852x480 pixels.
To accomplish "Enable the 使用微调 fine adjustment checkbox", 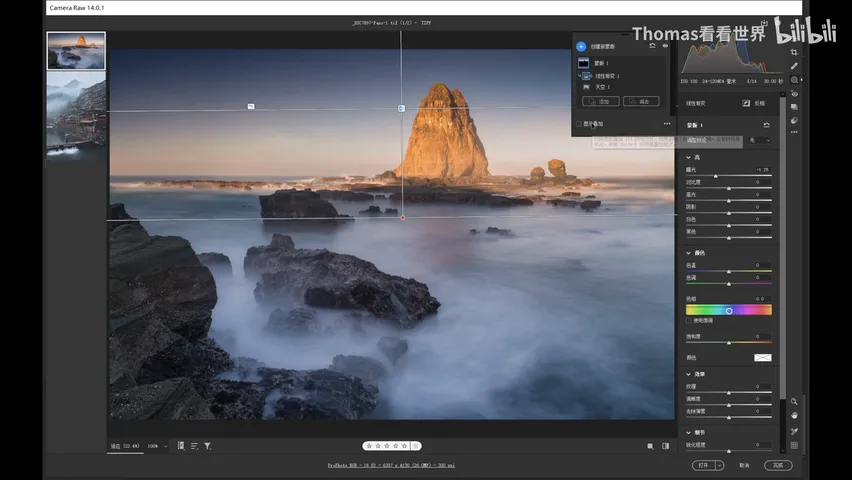I will coord(688,321).
